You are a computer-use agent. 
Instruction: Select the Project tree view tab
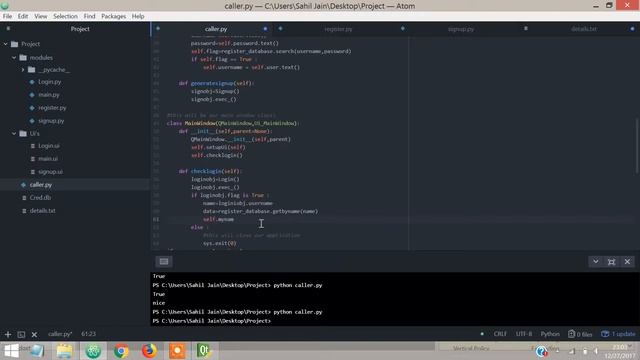point(80,29)
